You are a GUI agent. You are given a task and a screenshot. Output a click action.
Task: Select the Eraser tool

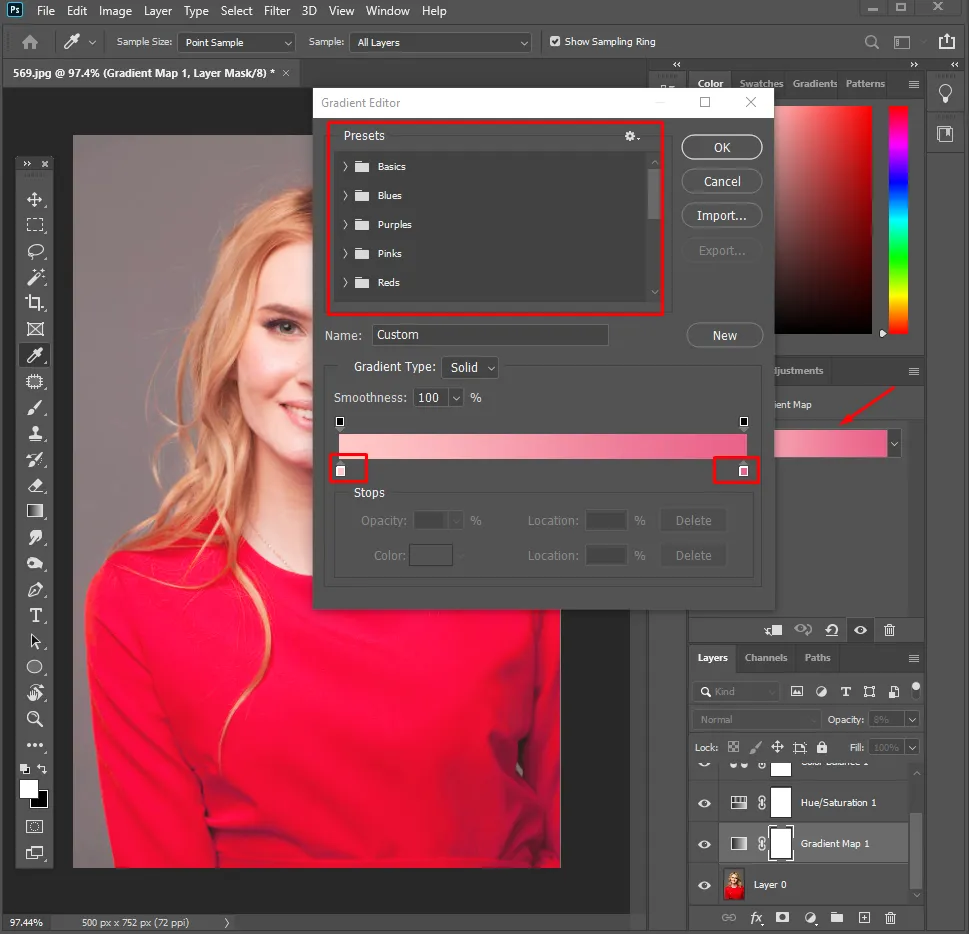(35, 485)
